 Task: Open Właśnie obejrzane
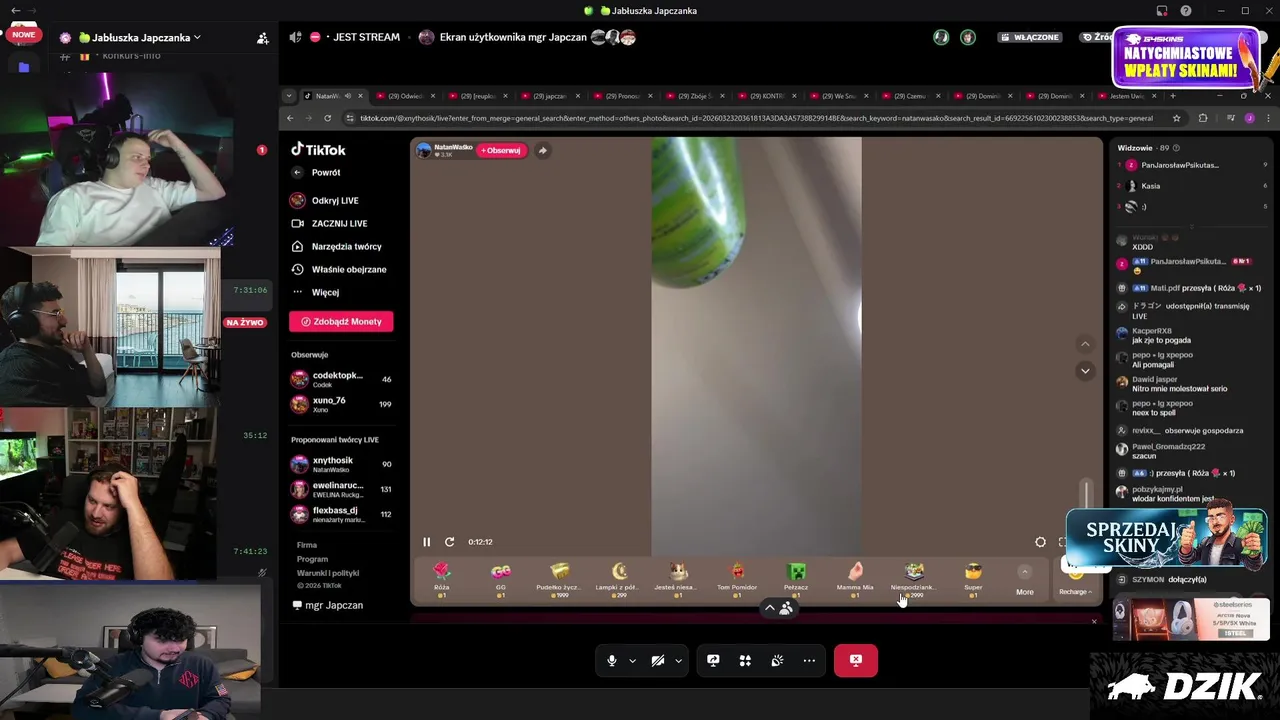click(339, 269)
